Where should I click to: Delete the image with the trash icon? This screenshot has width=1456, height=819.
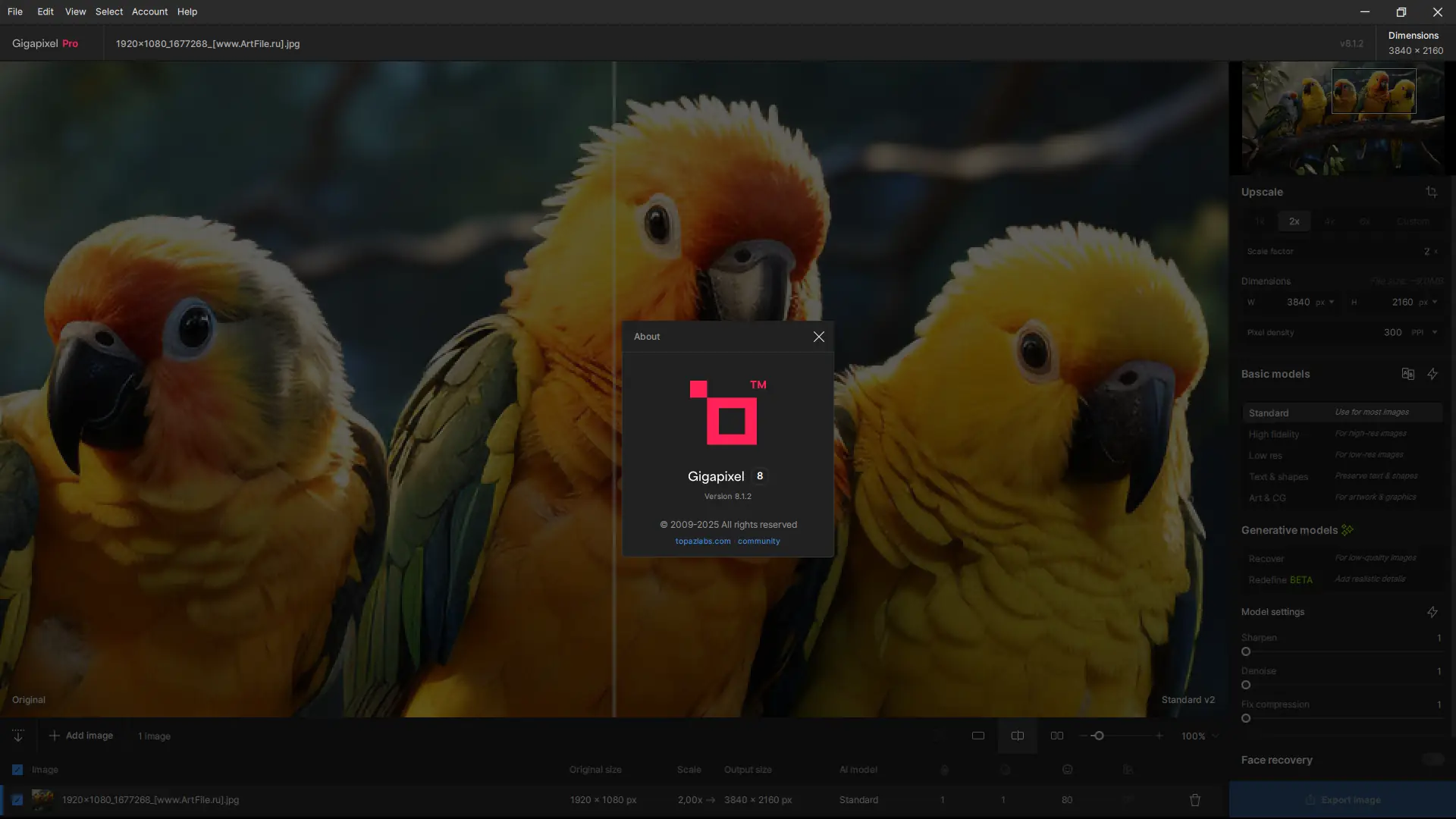coord(1195,800)
